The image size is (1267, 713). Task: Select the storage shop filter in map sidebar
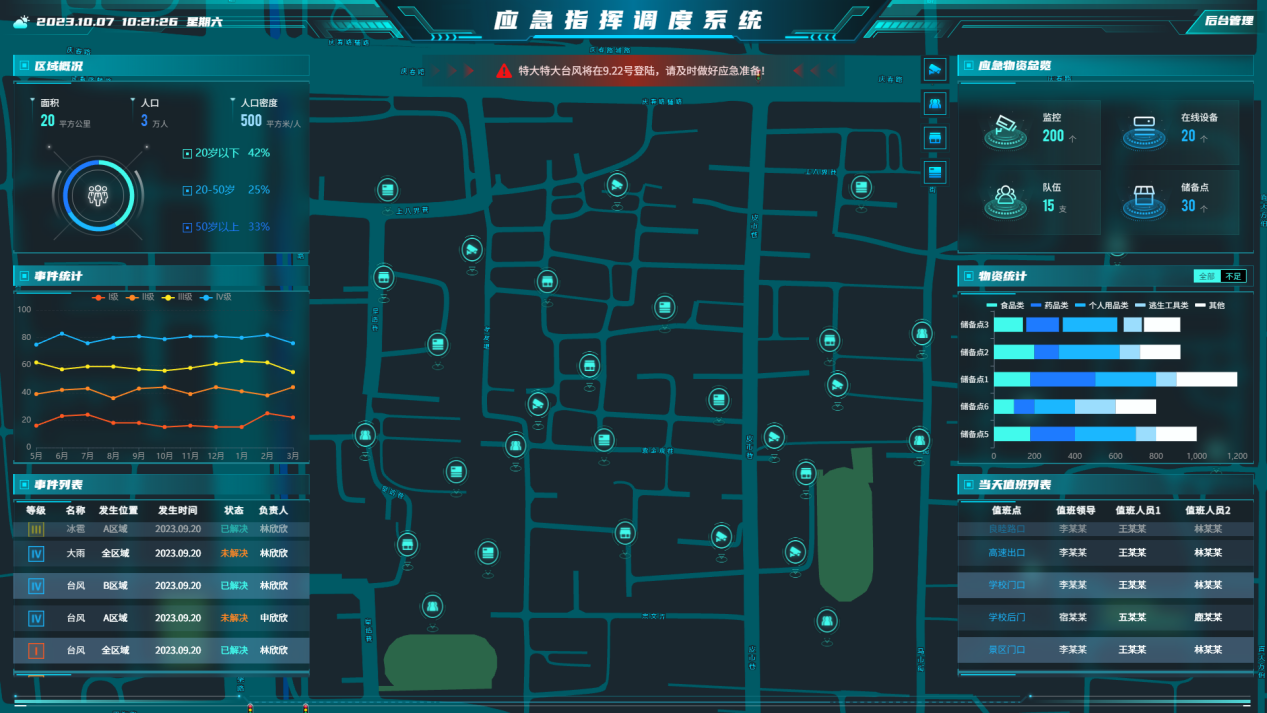point(934,137)
